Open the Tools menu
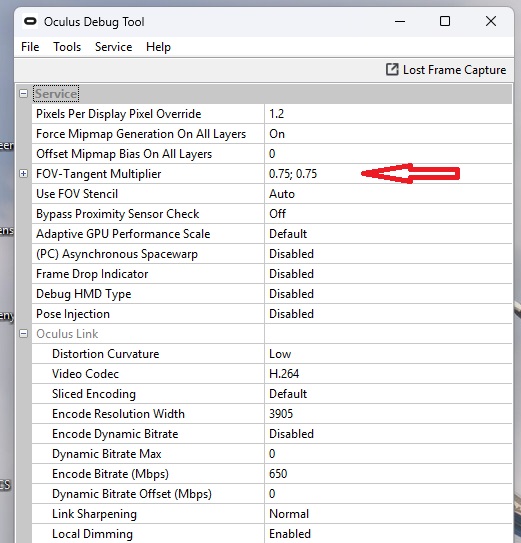This screenshot has width=521, height=543. pos(67,47)
